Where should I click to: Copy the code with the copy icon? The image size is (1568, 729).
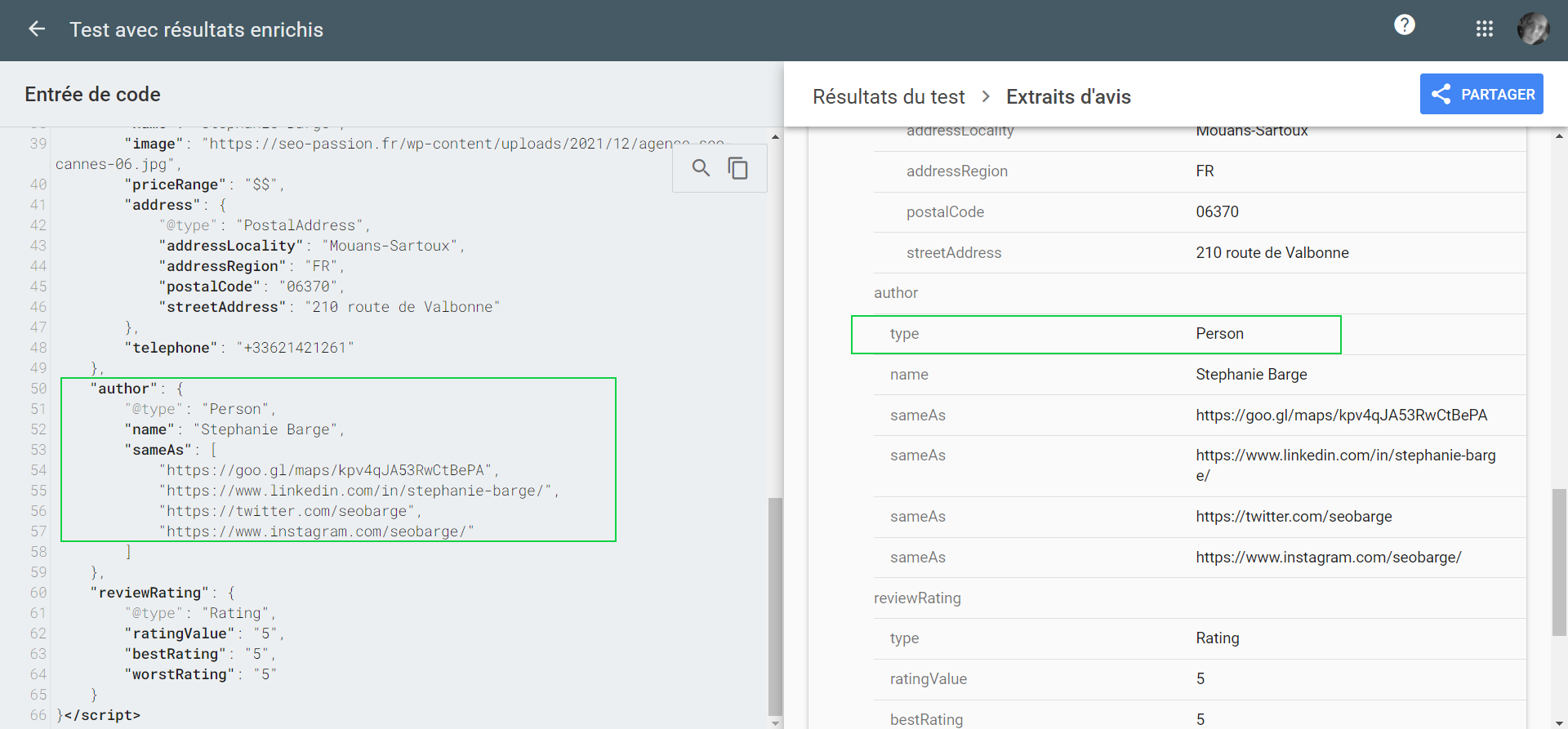[x=738, y=168]
